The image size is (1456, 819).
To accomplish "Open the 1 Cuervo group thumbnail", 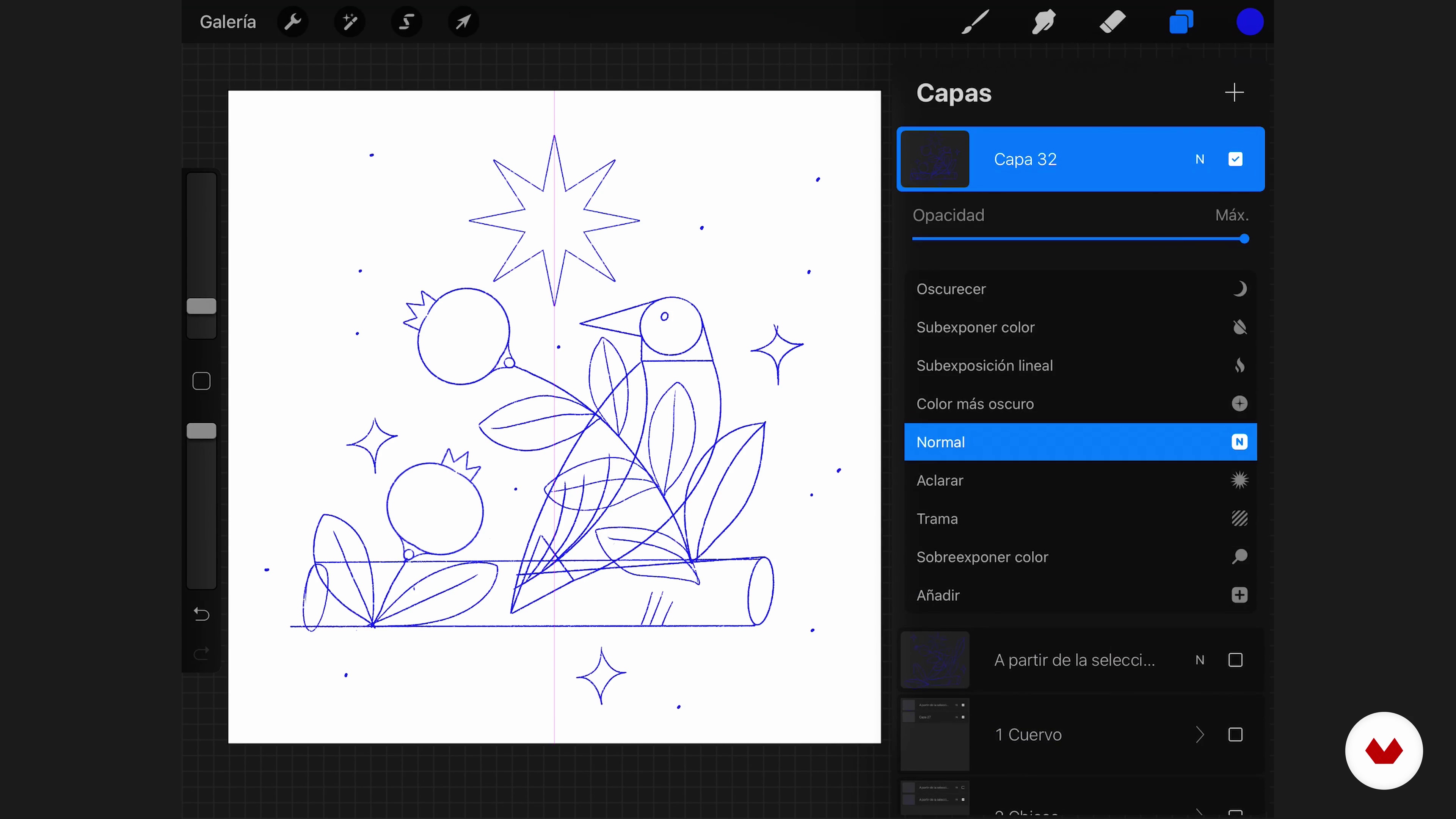I will 935,735.
